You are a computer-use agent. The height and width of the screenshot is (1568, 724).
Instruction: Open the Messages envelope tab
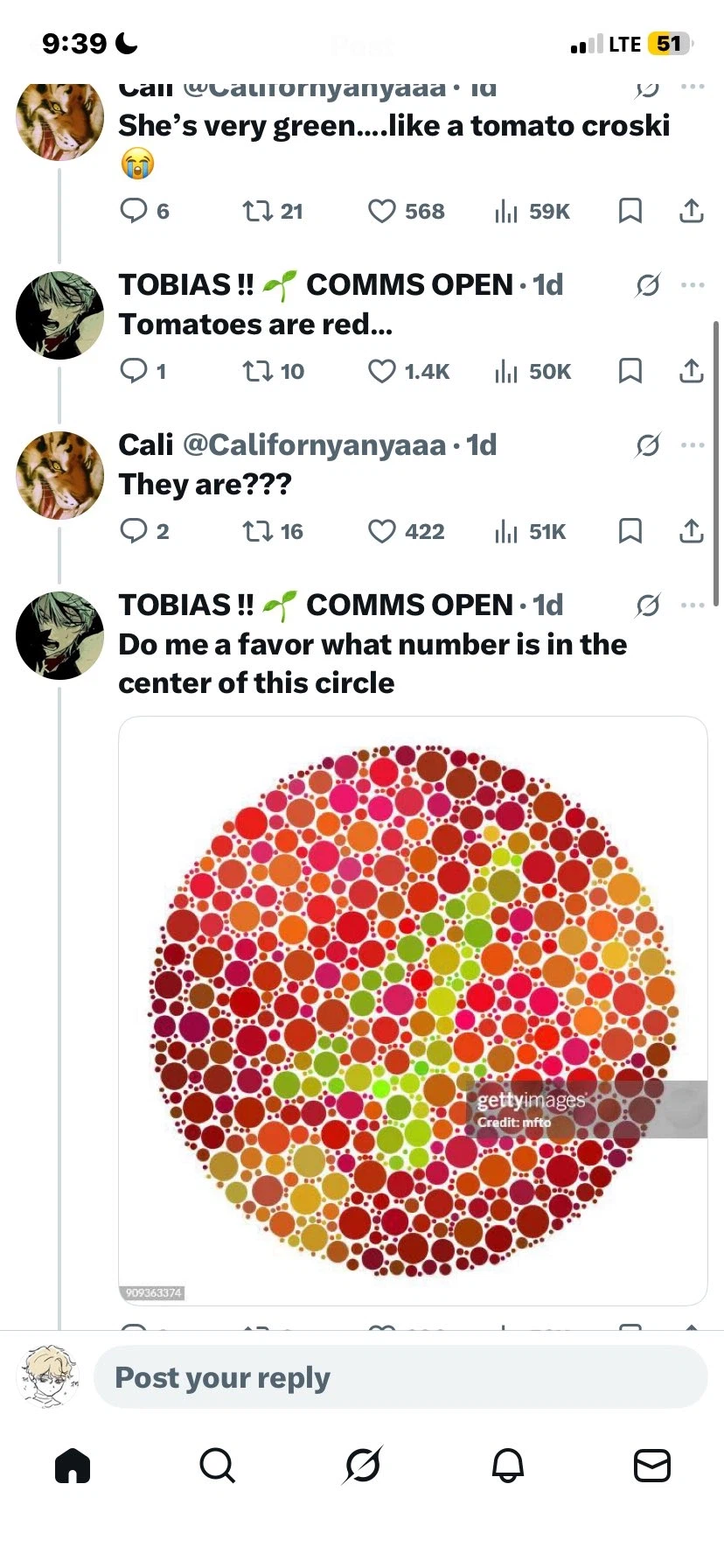[x=651, y=1465]
